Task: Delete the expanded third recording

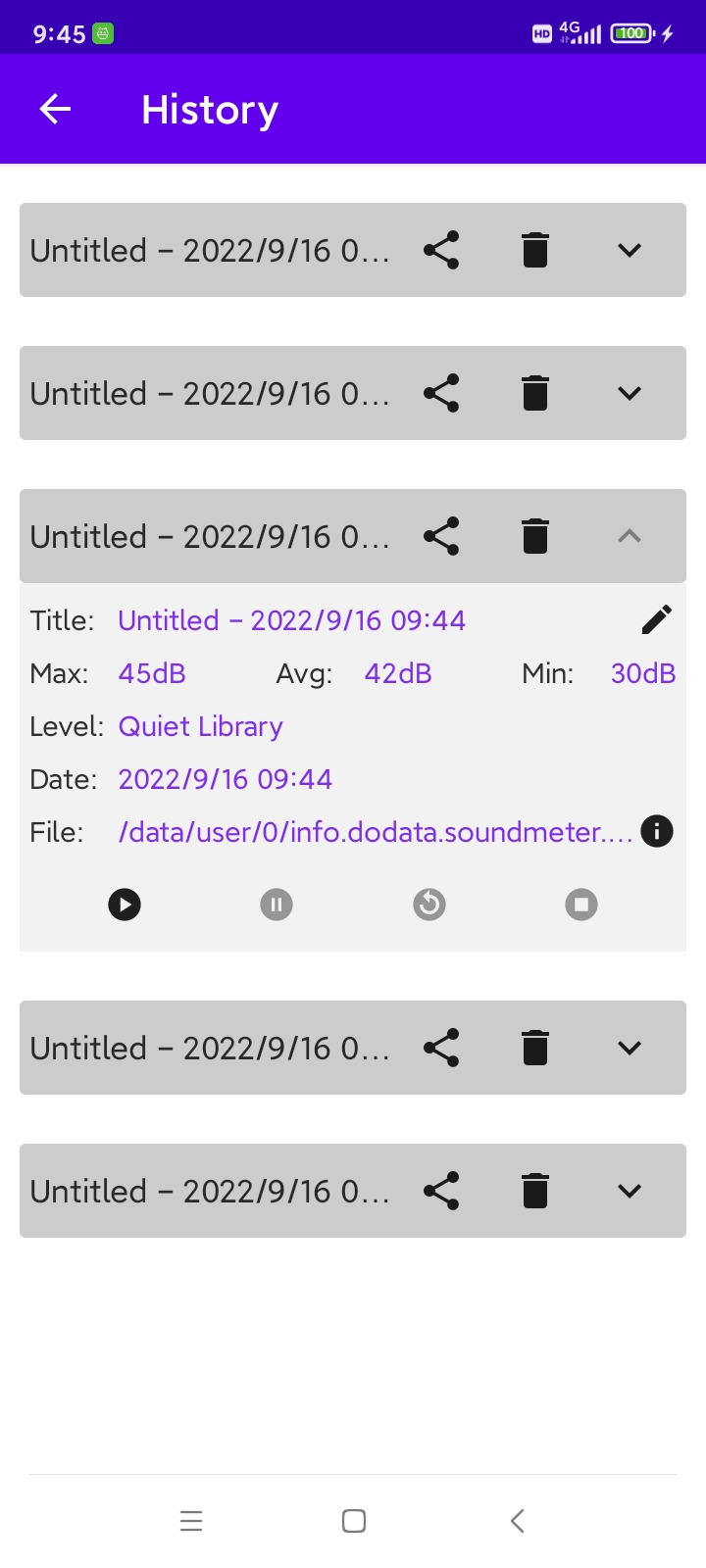Action: pyautogui.click(x=535, y=536)
